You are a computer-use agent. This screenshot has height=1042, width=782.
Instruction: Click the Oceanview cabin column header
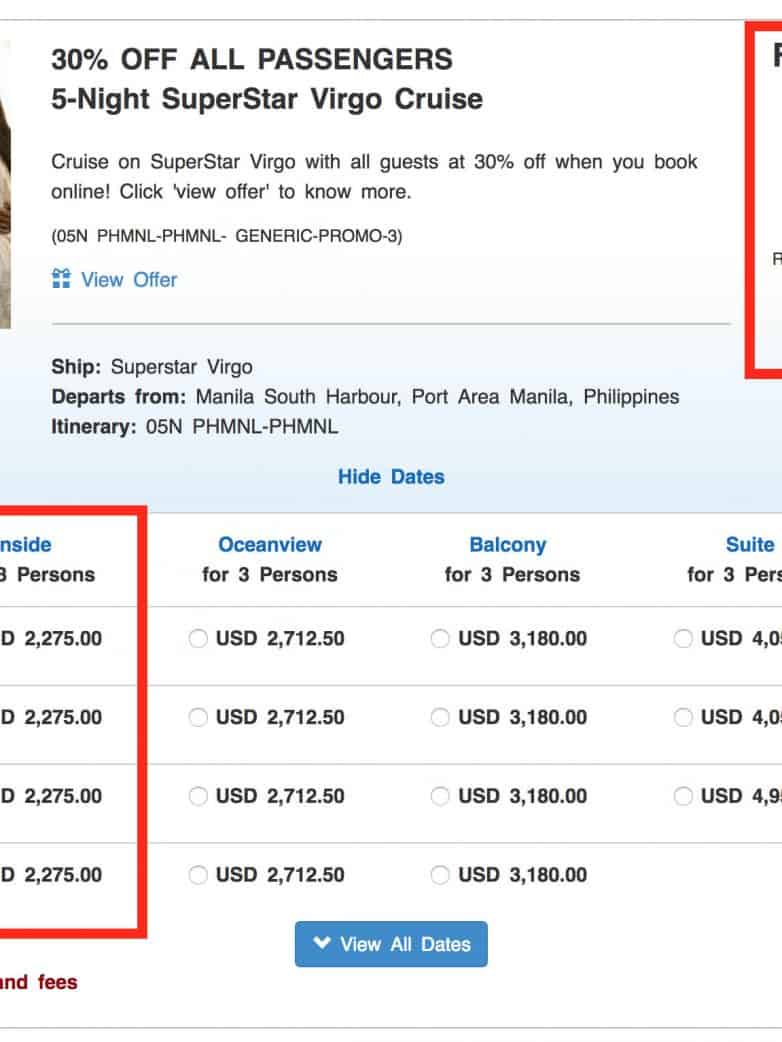[x=270, y=545]
